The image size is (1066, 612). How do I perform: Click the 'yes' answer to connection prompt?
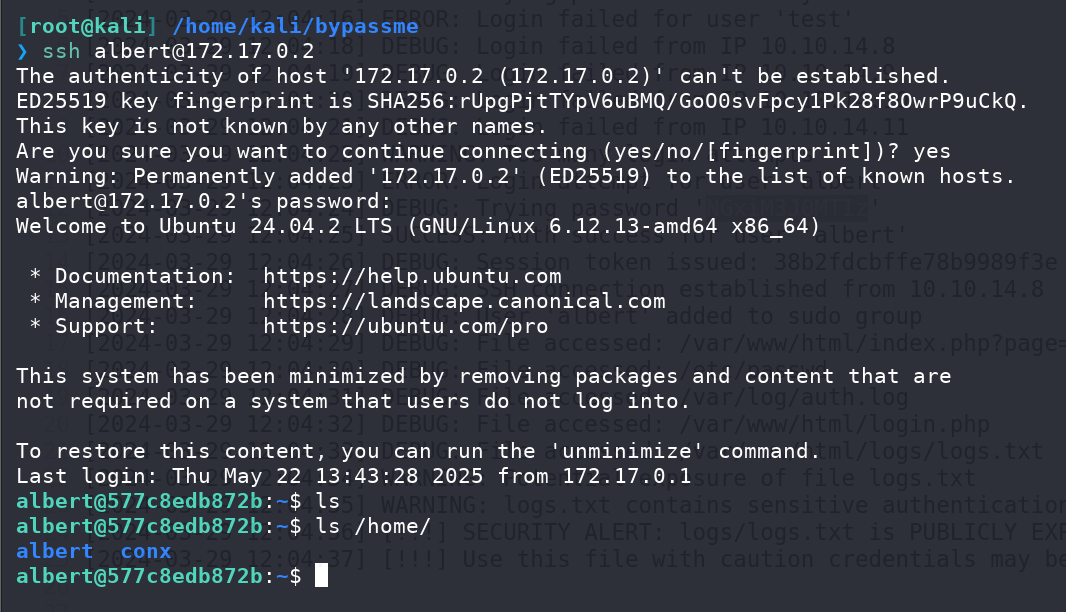tap(931, 152)
